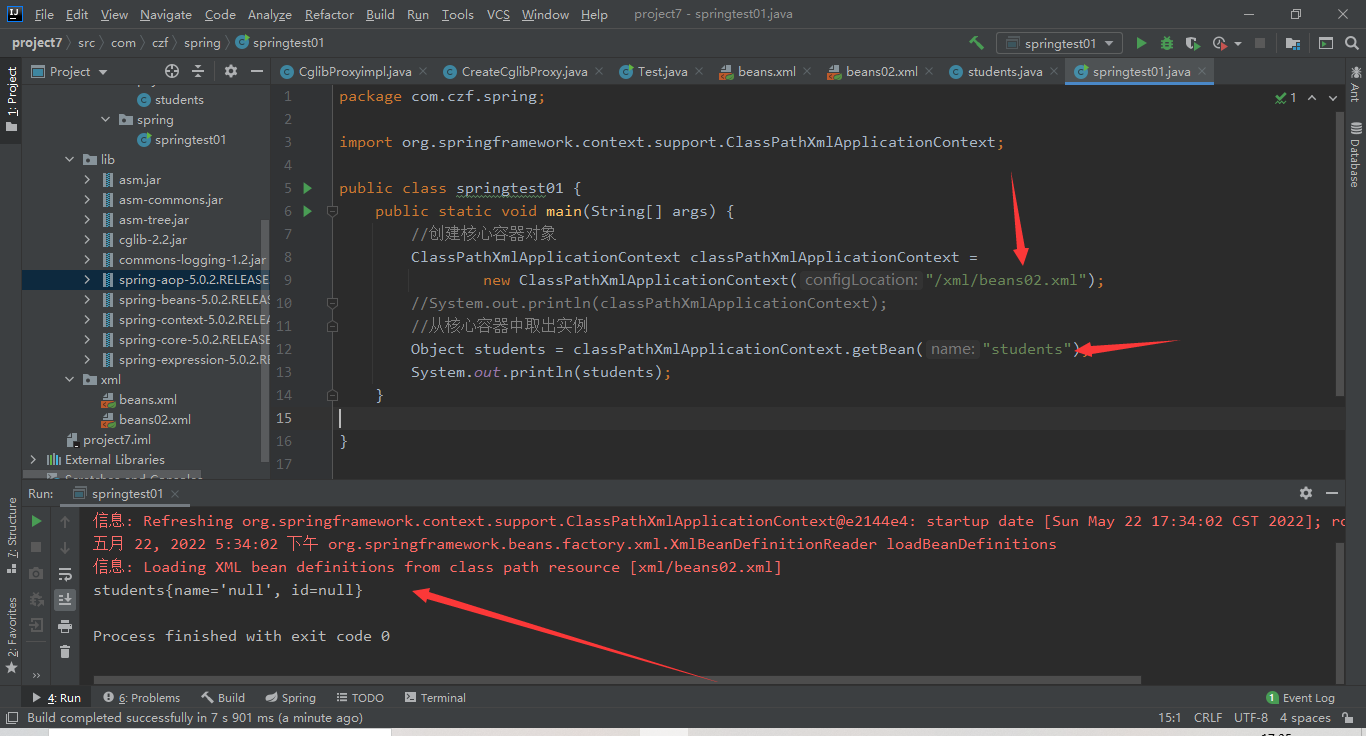Go to next highlighted problem arrow
The width and height of the screenshot is (1366, 736).
(x=1334, y=98)
